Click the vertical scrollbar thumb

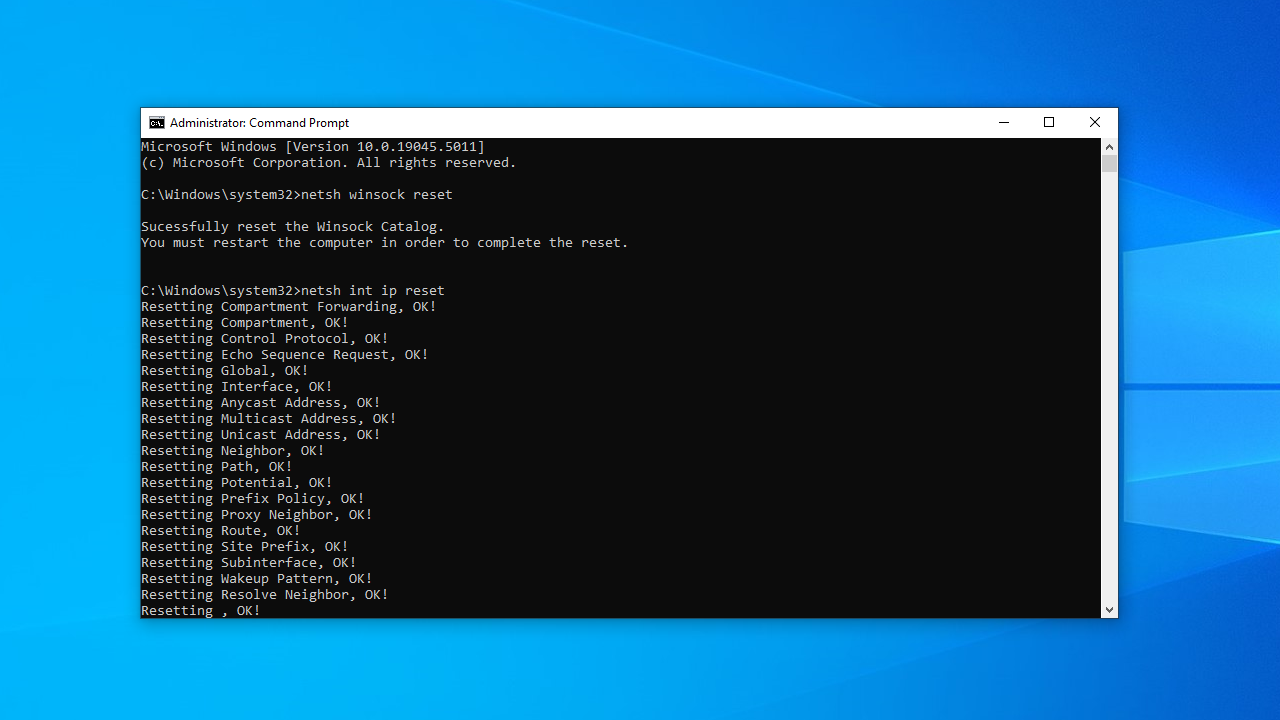1109,164
